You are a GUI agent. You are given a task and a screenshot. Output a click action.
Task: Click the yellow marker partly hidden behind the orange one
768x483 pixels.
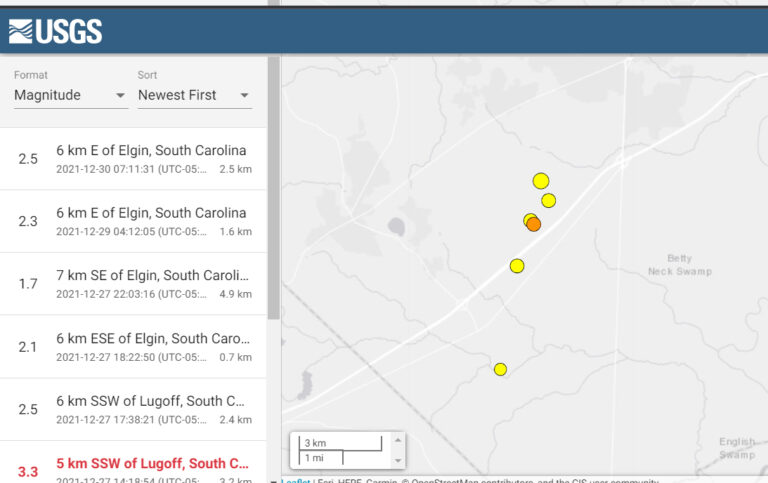528,218
